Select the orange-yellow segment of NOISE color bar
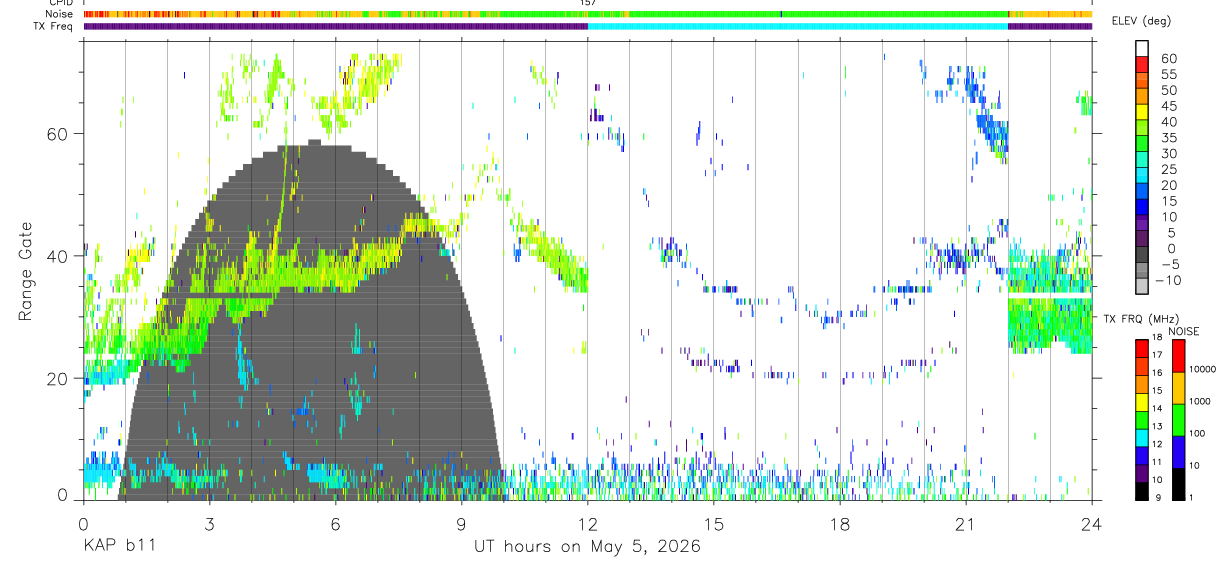 coord(1179,387)
